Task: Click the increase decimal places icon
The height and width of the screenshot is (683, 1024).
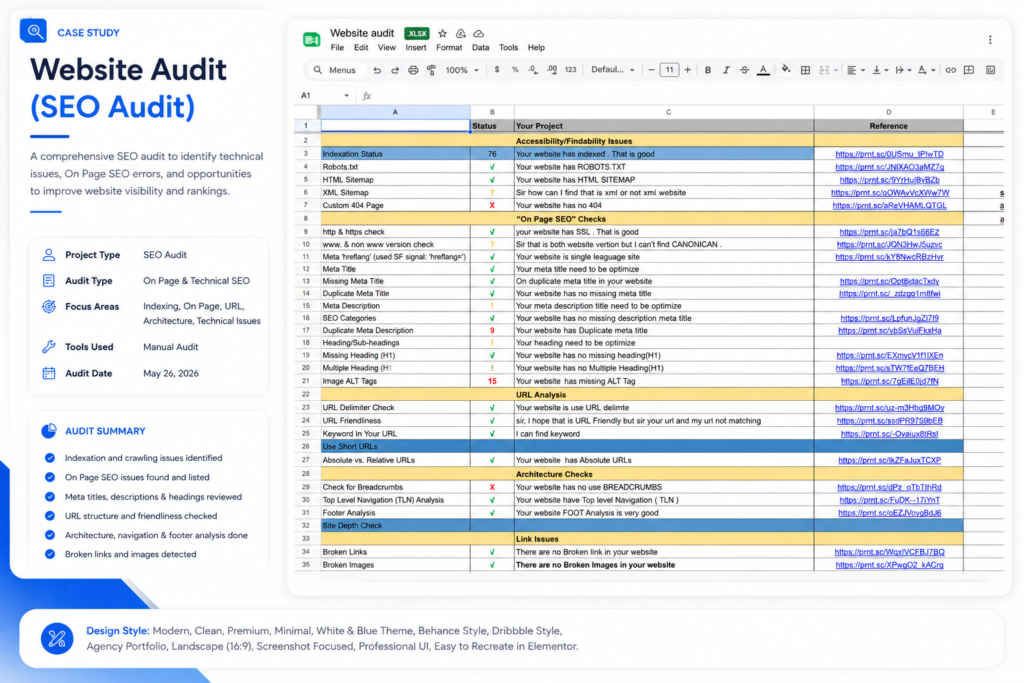Action: tap(552, 70)
